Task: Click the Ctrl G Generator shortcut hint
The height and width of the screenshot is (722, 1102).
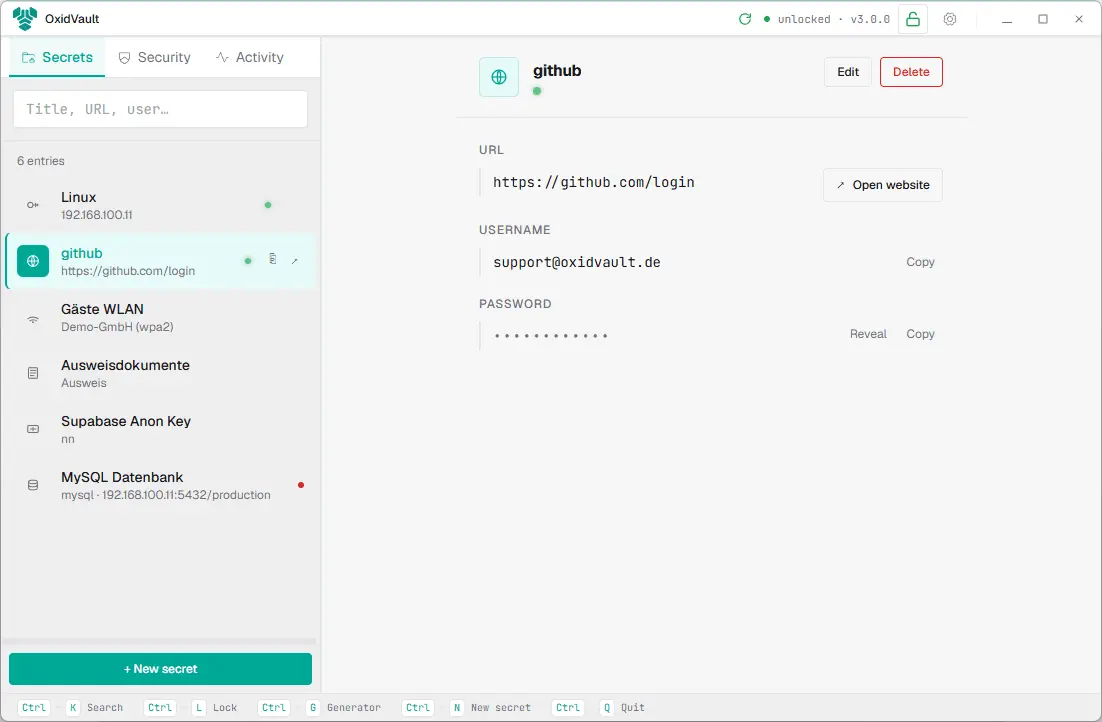Action: click(x=319, y=707)
